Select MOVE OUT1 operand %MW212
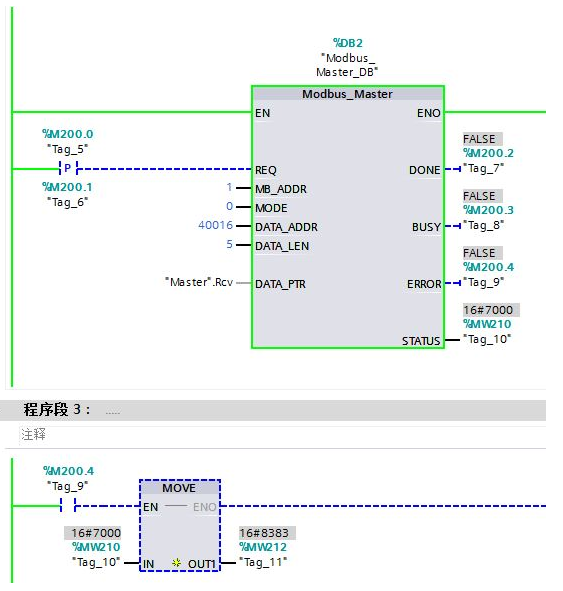 point(263,547)
